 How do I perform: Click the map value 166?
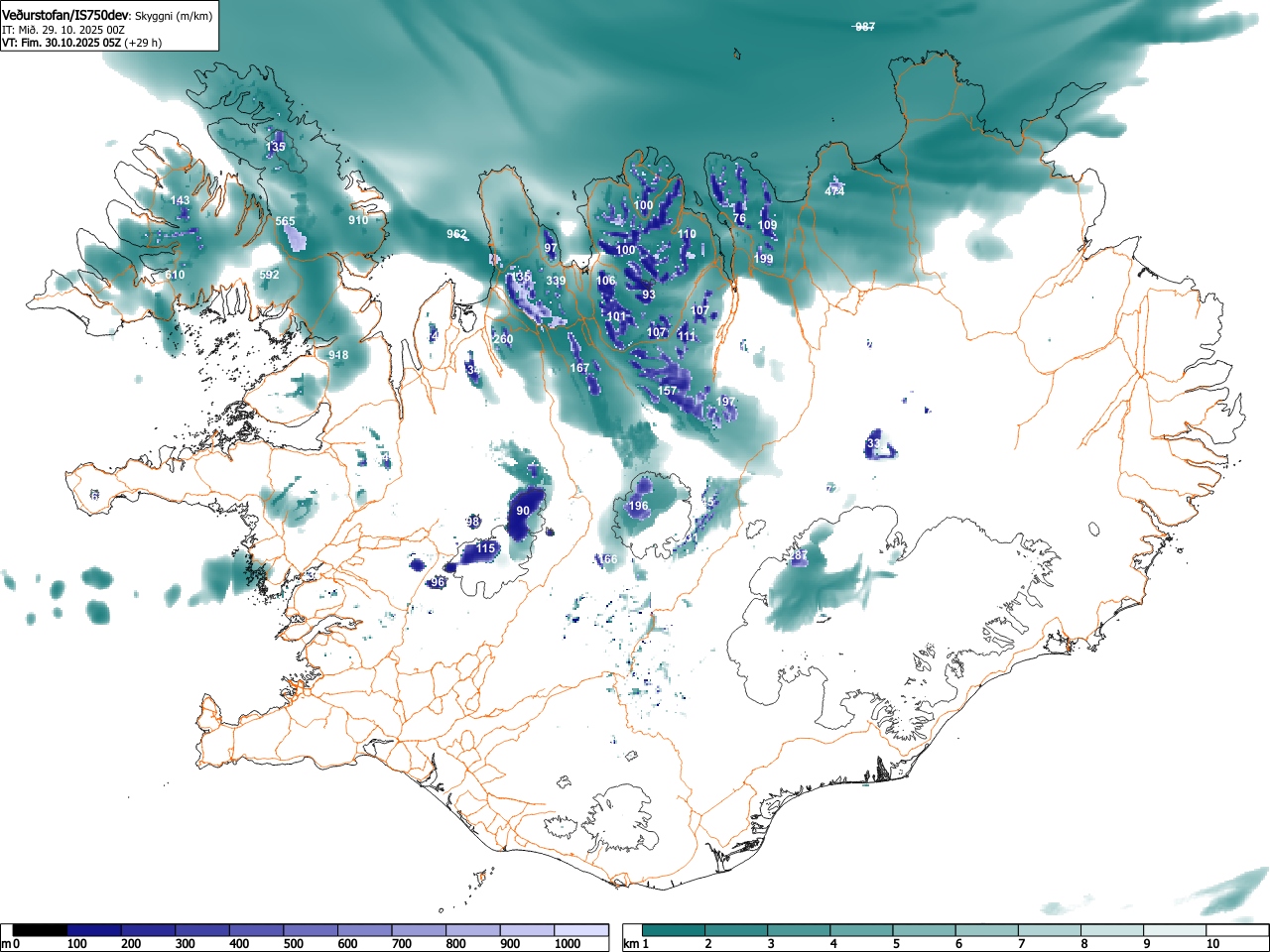click(607, 559)
